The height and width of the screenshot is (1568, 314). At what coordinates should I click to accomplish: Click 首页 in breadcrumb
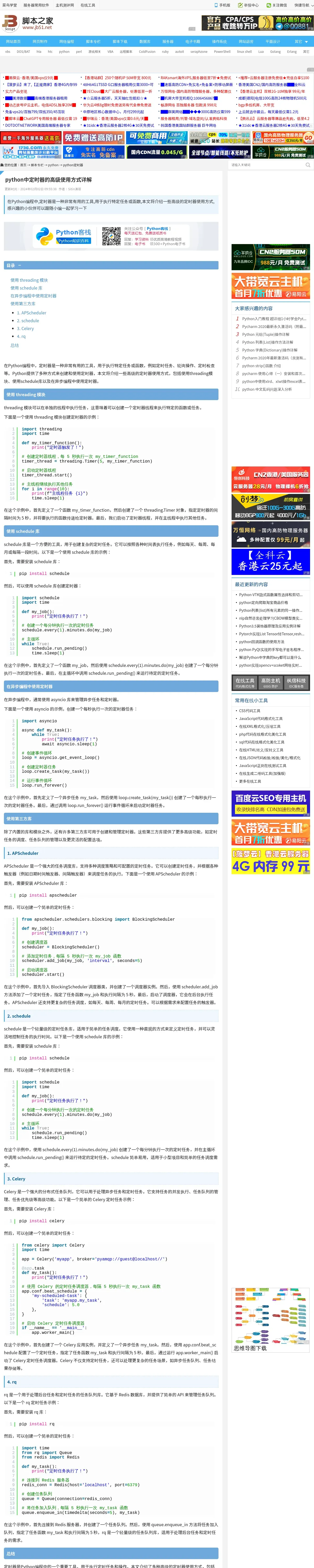pos(23,165)
